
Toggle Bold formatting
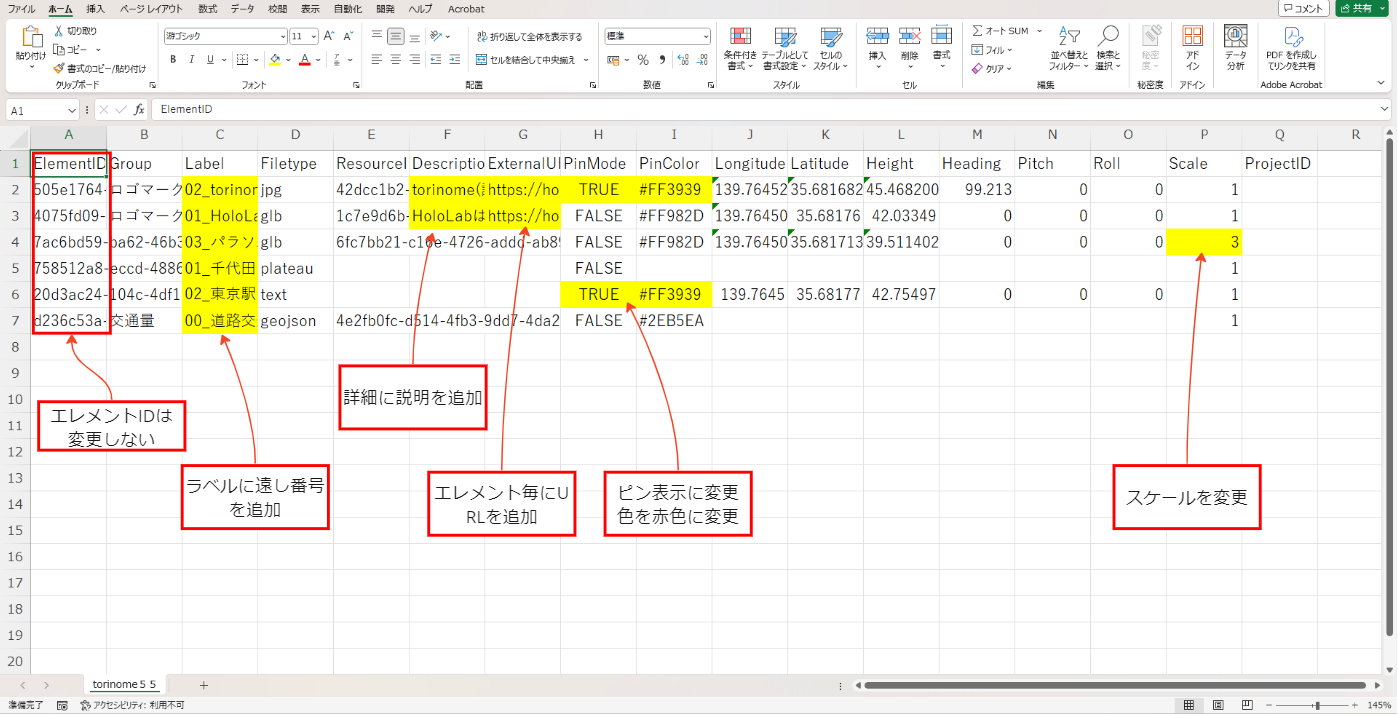point(173,60)
